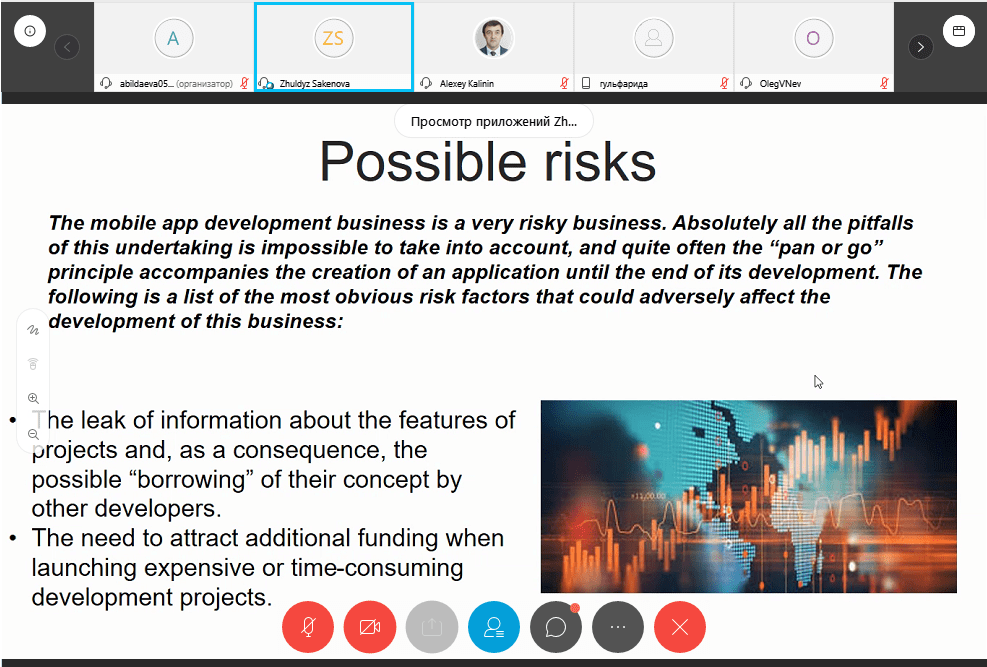Click the remote control touch icon

[x=33, y=364]
